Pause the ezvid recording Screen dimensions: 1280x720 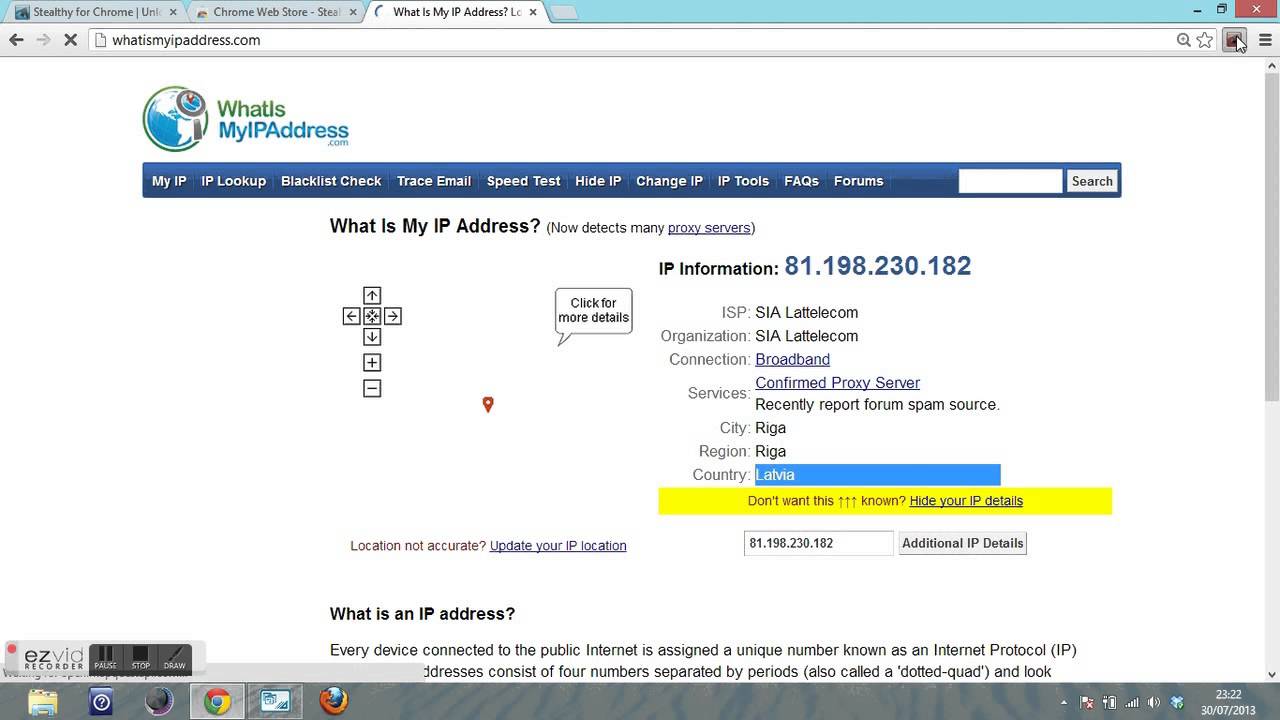(105, 657)
